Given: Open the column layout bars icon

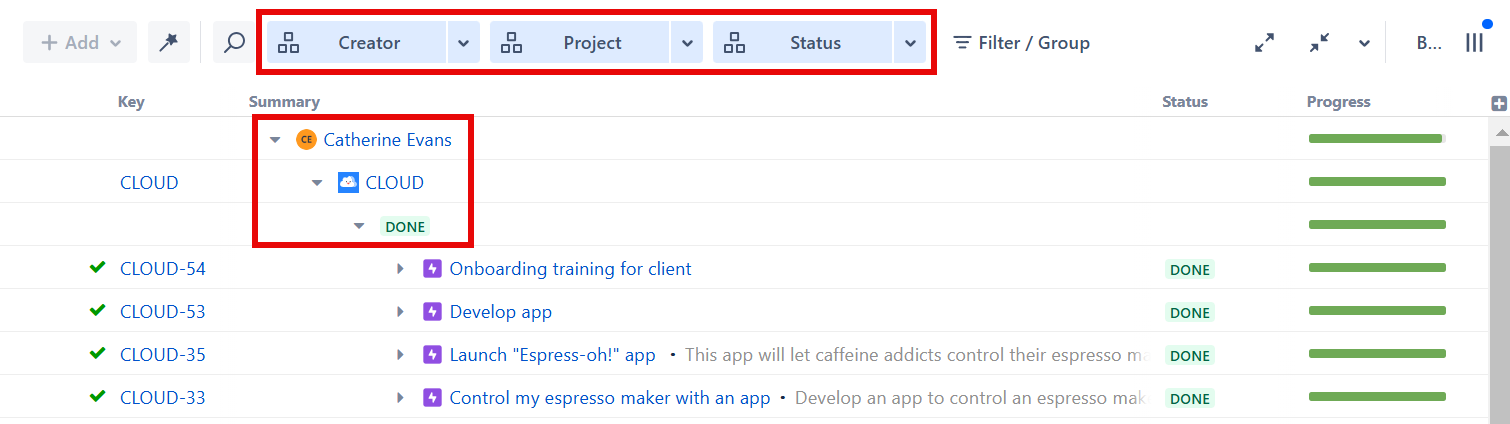Looking at the screenshot, I should pyautogui.click(x=1474, y=43).
